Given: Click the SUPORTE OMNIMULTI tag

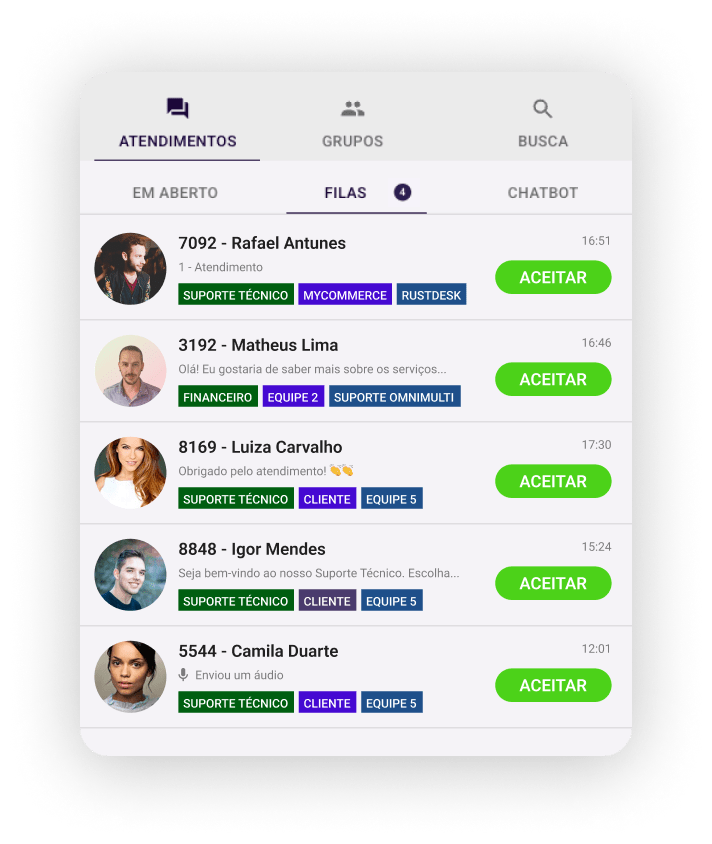Looking at the screenshot, I should (394, 396).
